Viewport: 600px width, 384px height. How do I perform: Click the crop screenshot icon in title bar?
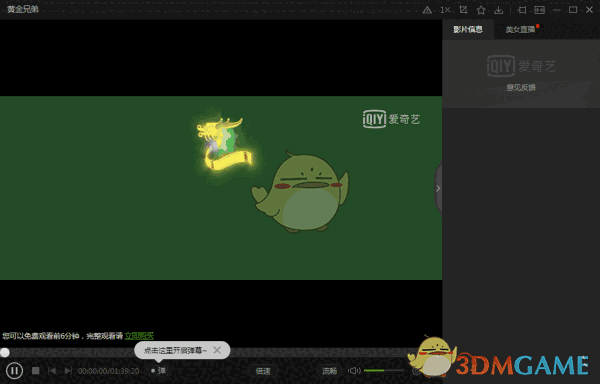coord(463,10)
